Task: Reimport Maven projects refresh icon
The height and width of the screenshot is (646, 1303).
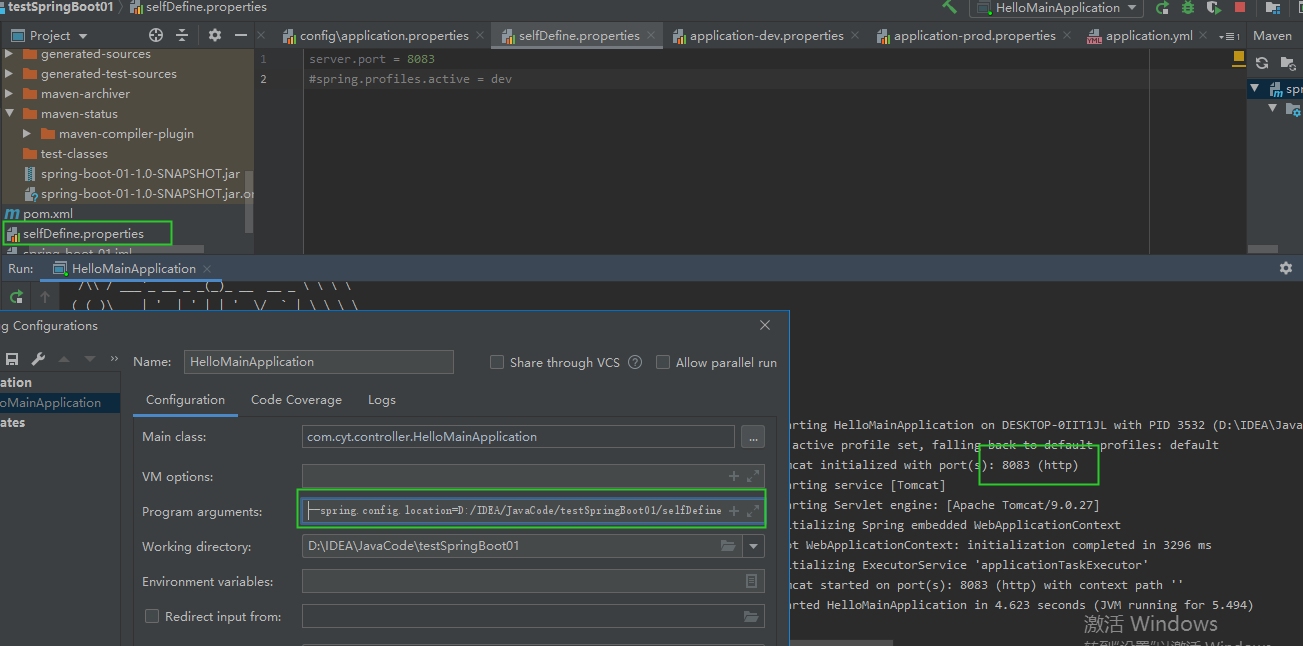Action: click(x=1262, y=62)
